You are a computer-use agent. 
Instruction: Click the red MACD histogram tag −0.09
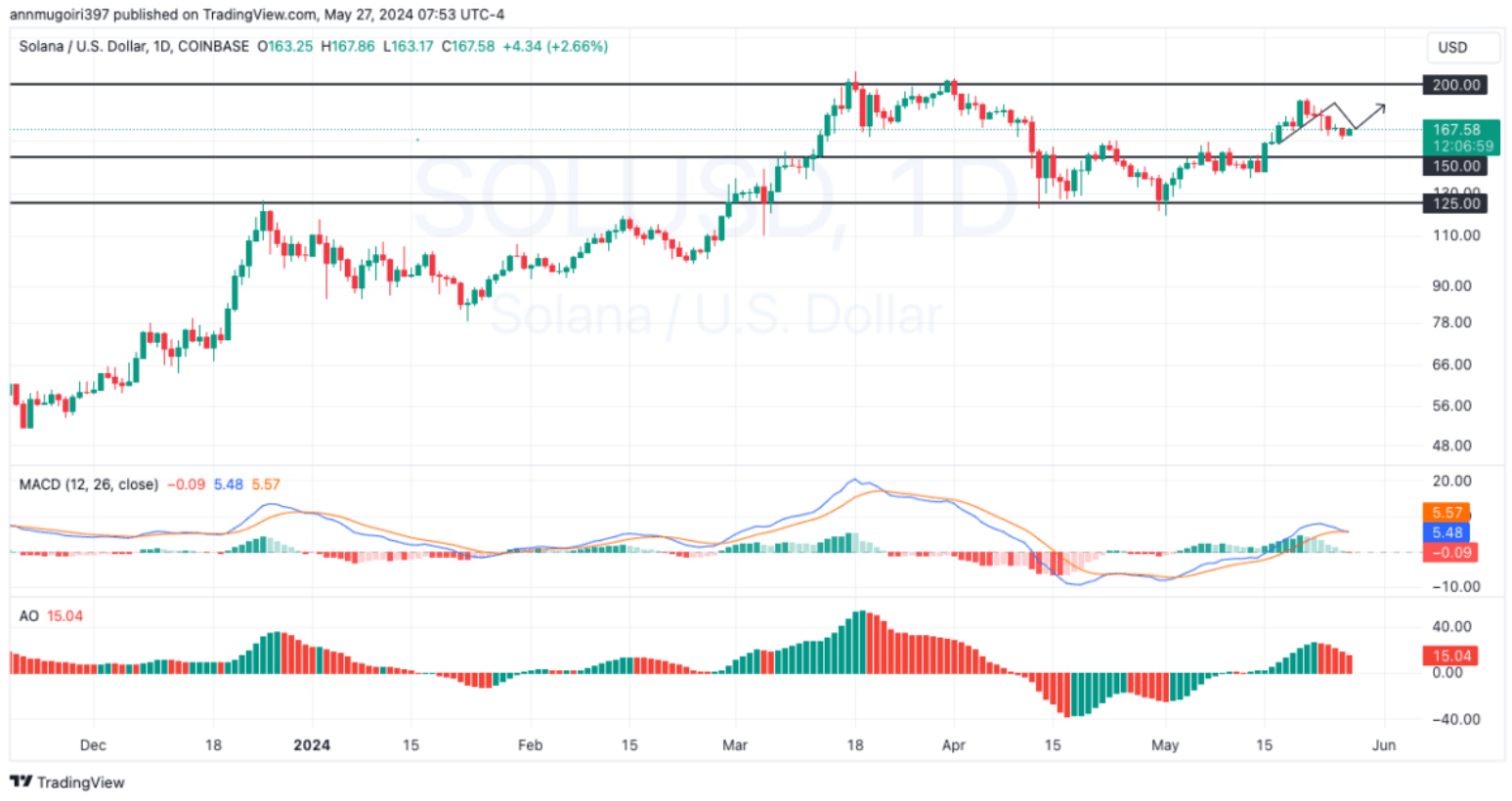[x=1449, y=552]
